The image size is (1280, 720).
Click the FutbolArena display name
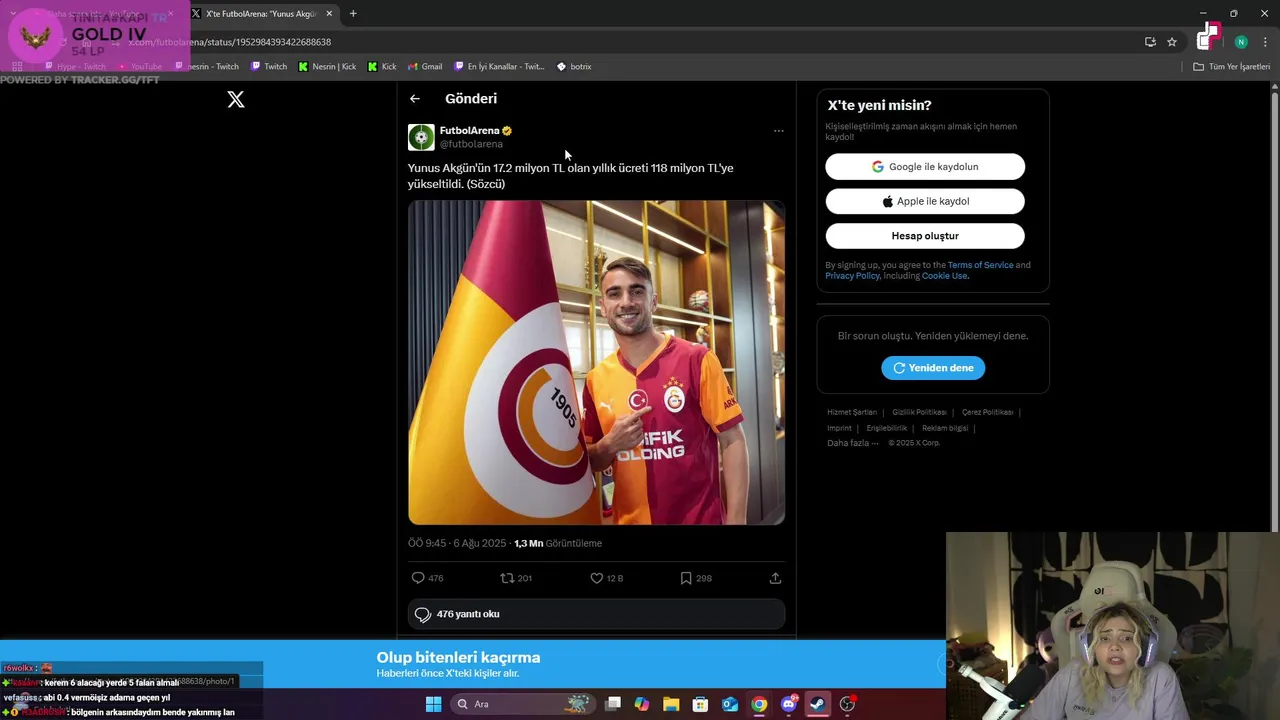coord(469,131)
